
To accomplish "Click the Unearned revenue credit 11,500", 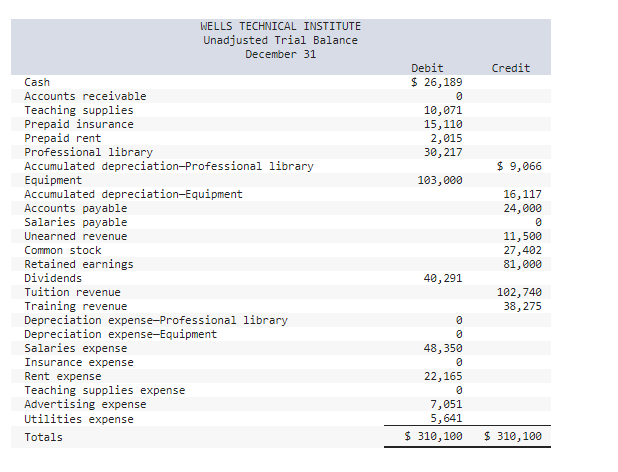I will click(523, 236).
